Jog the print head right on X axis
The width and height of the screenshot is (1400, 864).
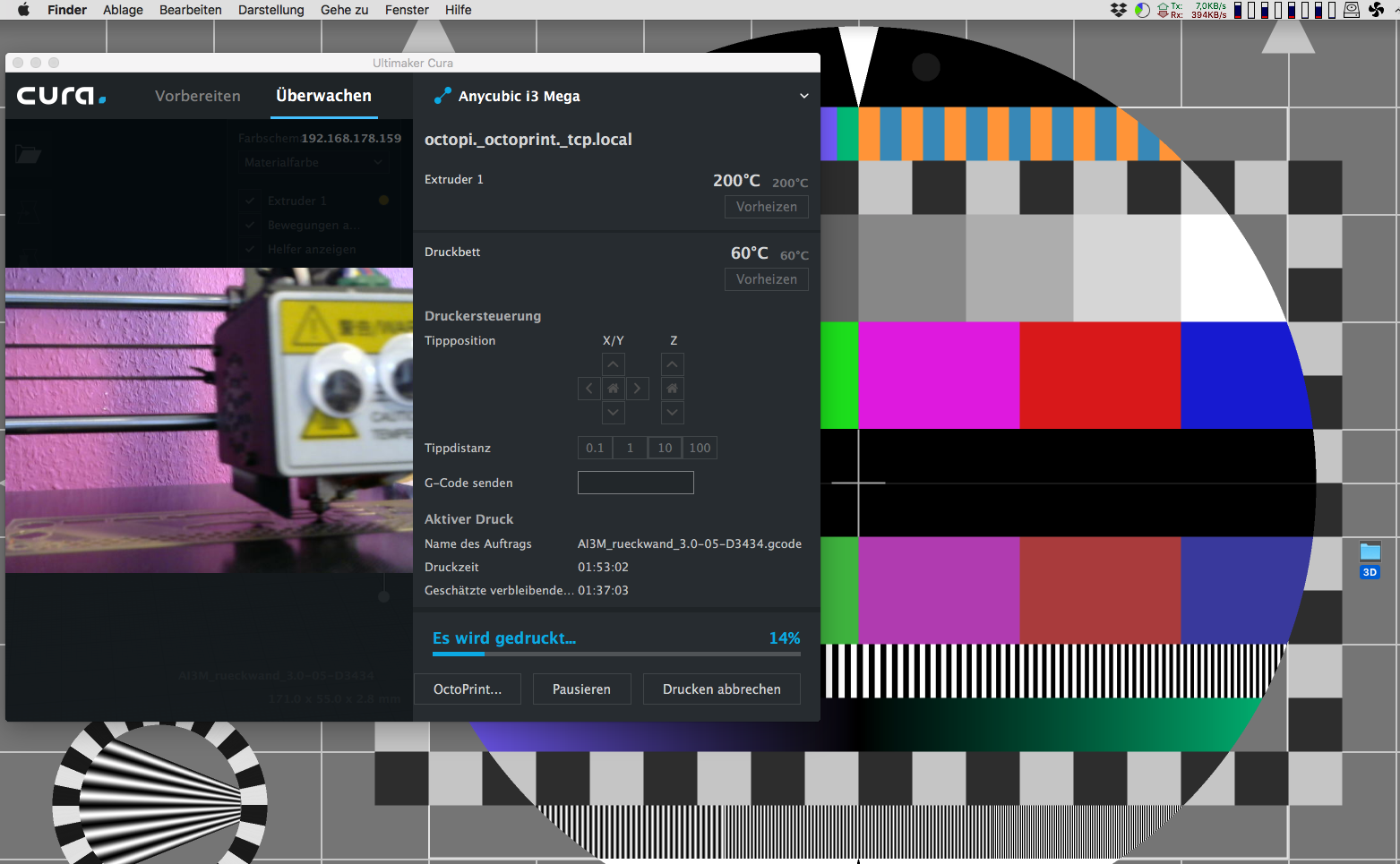click(x=637, y=389)
